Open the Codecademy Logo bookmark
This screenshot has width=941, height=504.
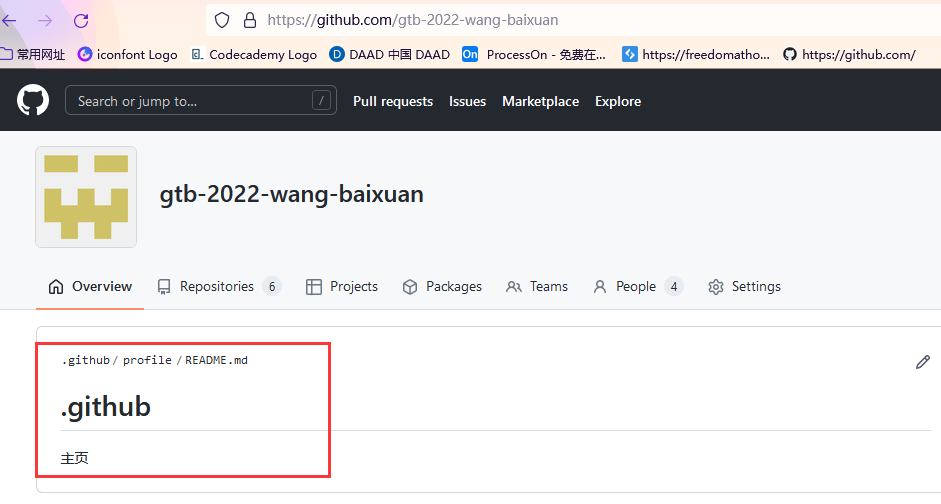click(254, 55)
